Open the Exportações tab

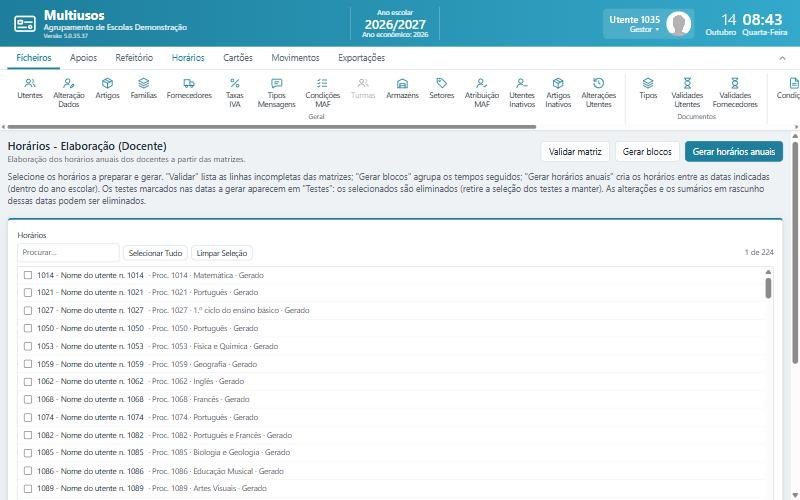click(361, 58)
